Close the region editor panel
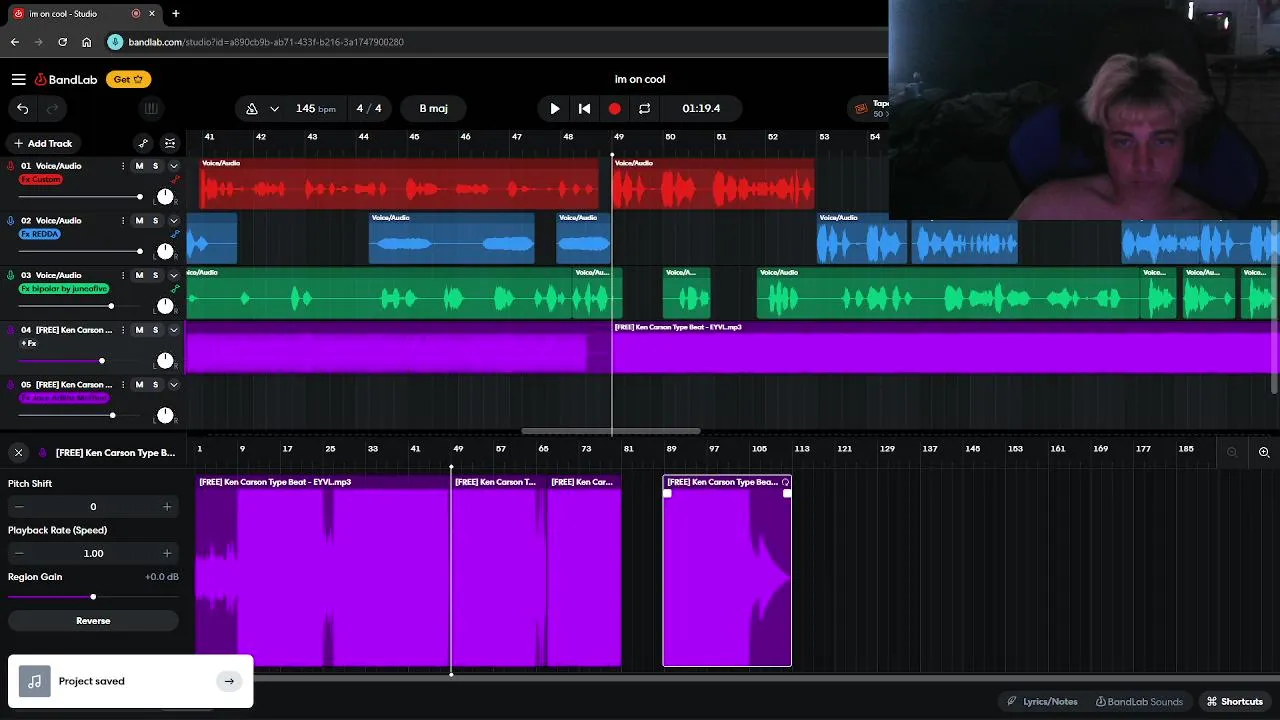 (18, 452)
